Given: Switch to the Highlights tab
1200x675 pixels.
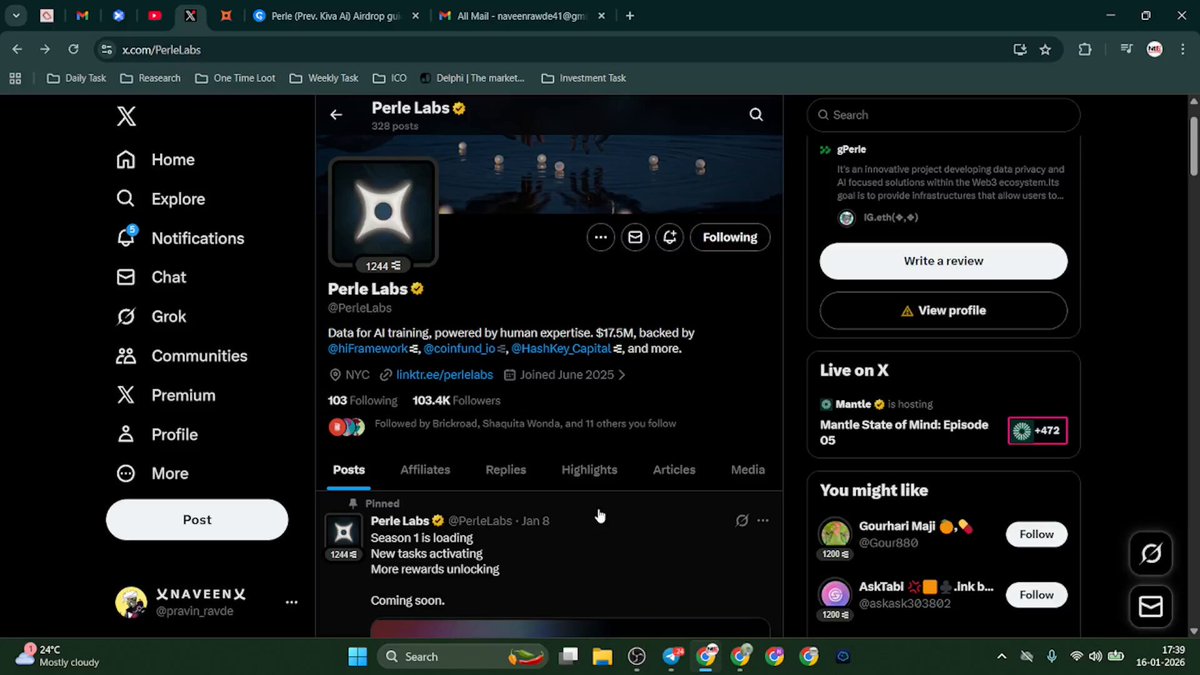Looking at the screenshot, I should pyautogui.click(x=589, y=470).
